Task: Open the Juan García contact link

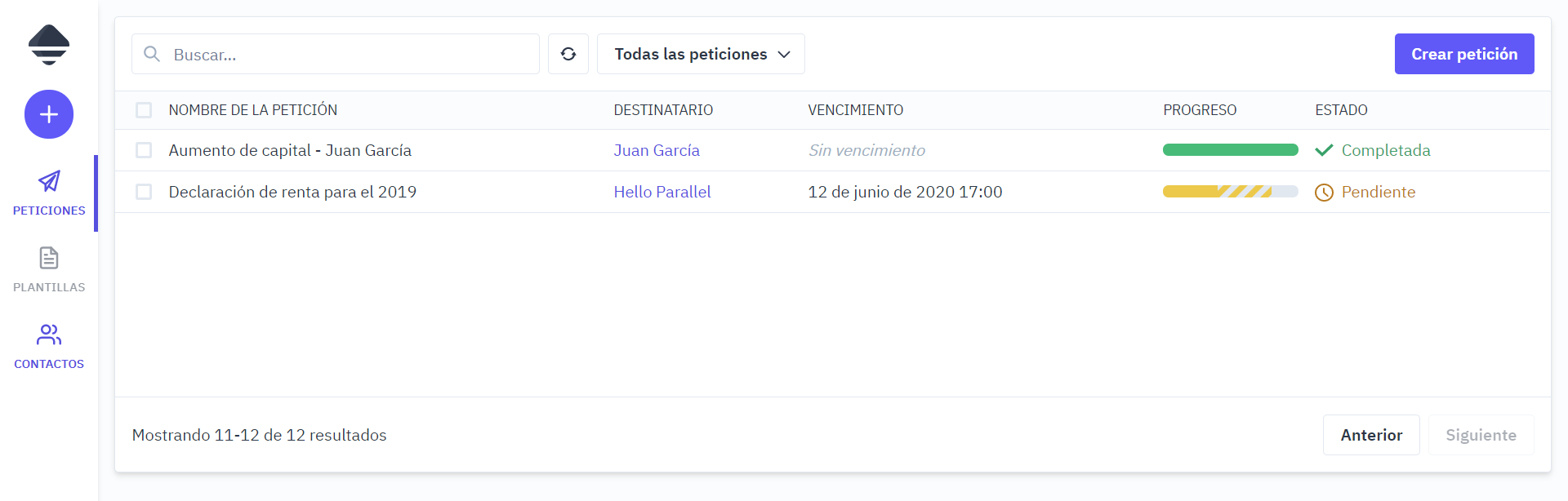Action: click(657, 150)
